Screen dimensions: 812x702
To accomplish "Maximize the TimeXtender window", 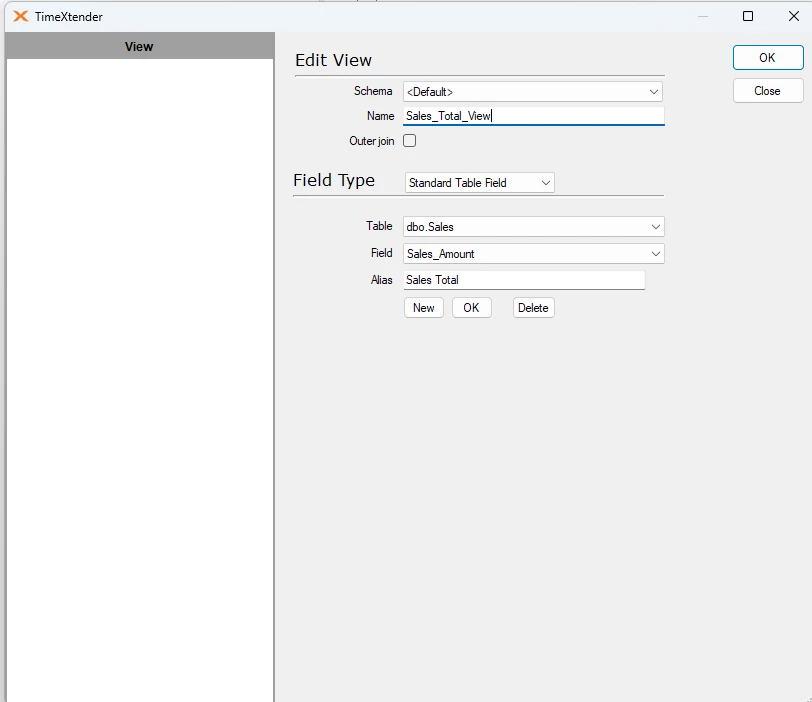I will coord(748,16).
